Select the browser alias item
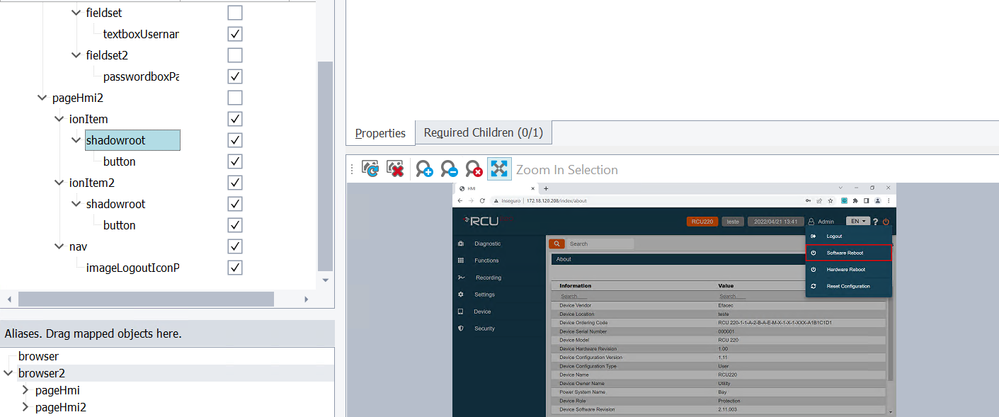Image resolution: width=999 pixels, height=417 pixels. click(x=38, y=357)
